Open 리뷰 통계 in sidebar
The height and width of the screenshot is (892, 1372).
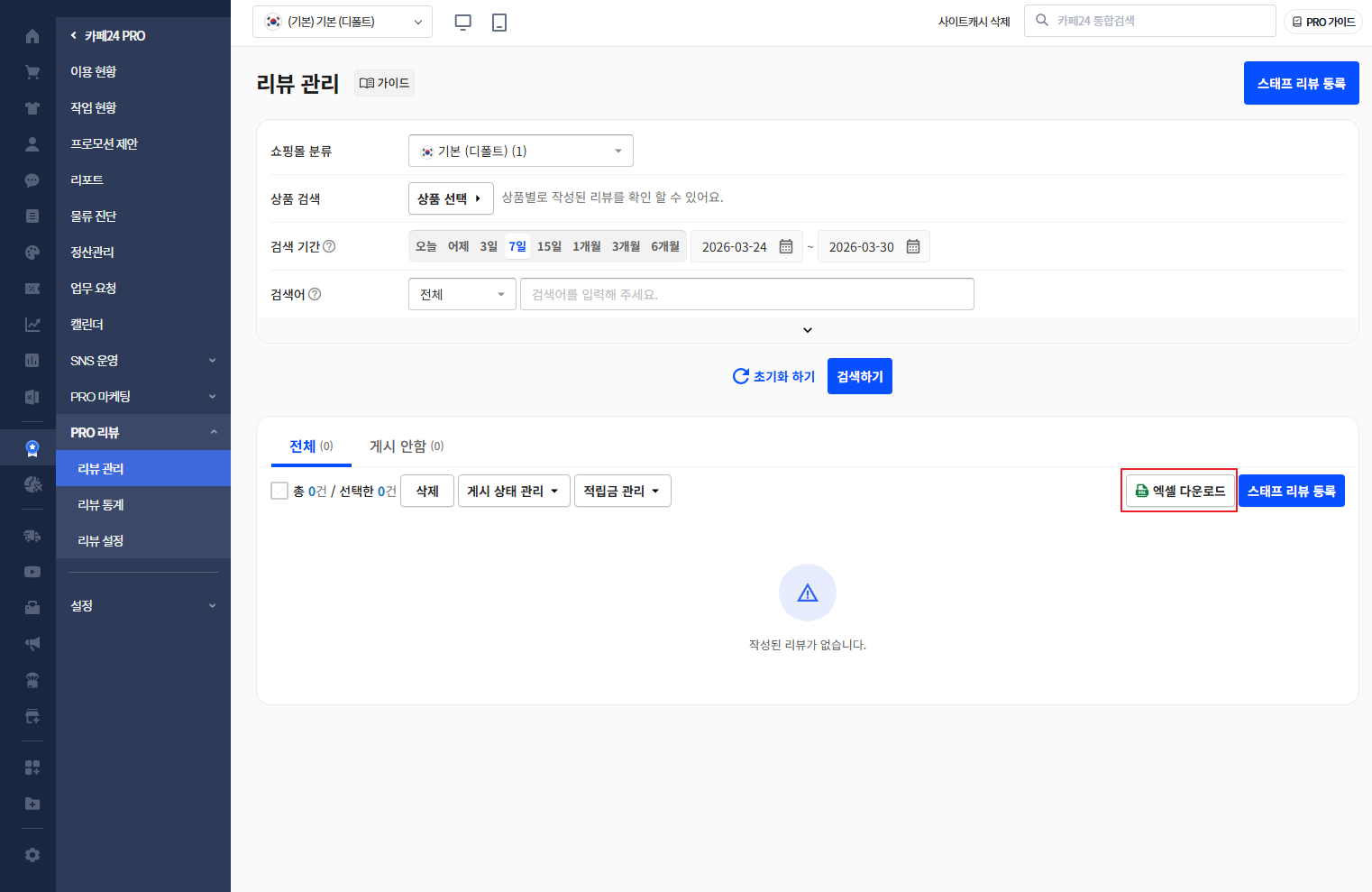tap(143, 504)
